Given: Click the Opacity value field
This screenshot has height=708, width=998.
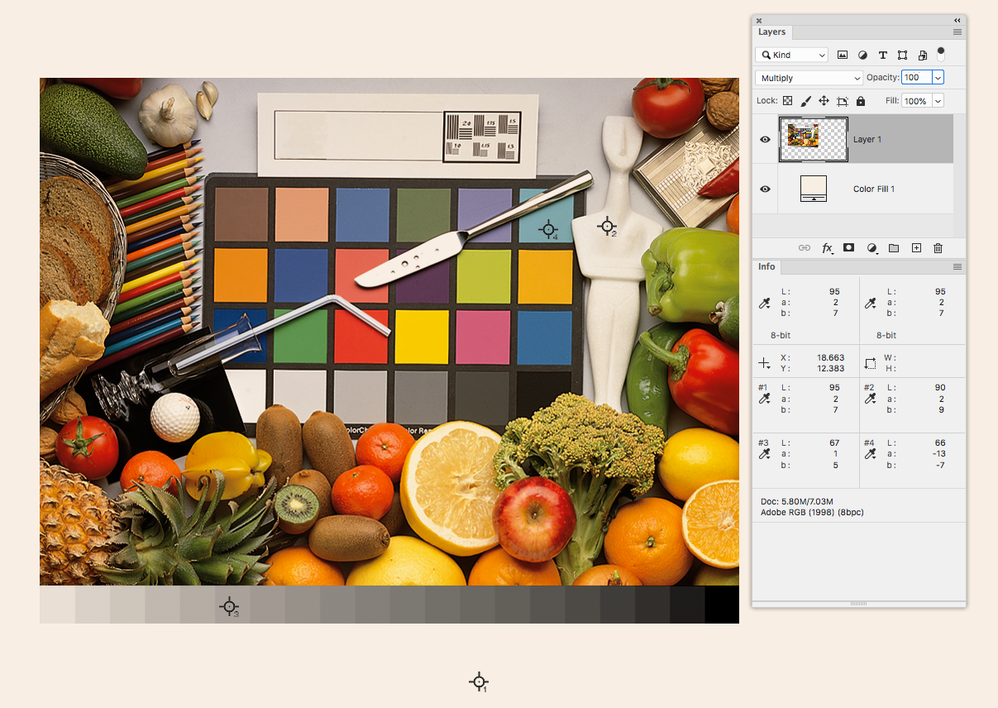Looking at the screenshot, I should tap(917, 78).
